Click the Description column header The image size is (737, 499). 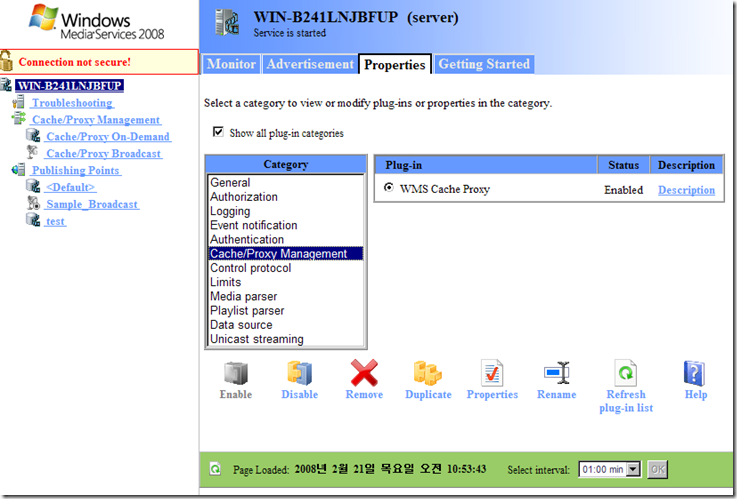pos(686,165)
